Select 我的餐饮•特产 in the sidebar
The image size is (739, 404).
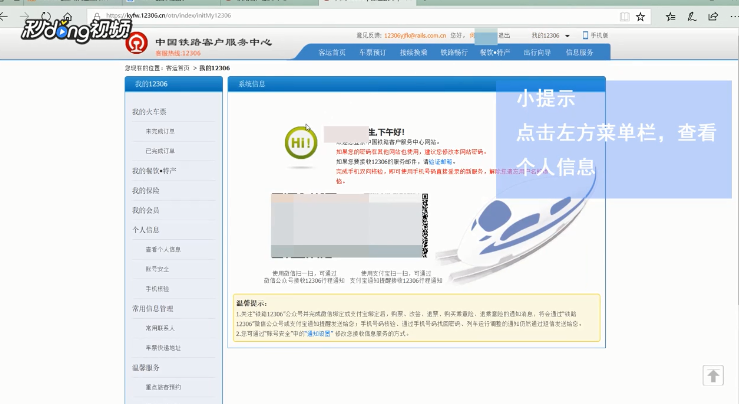[154, 171]
